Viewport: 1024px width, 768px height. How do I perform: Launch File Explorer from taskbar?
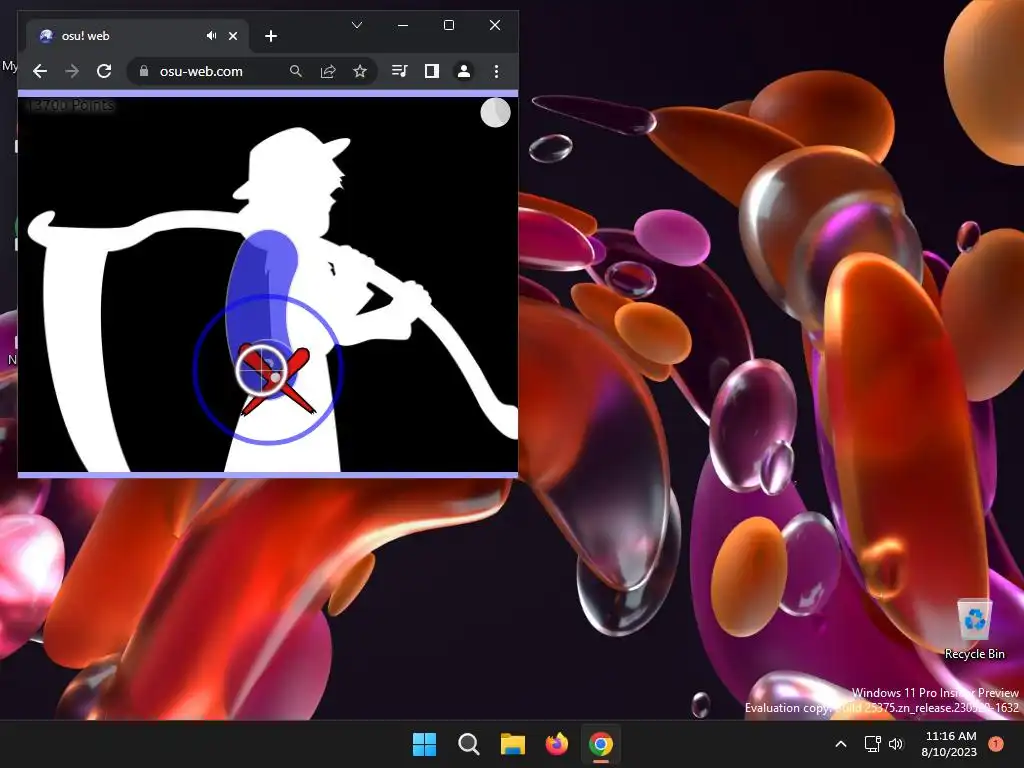(513, 744)
